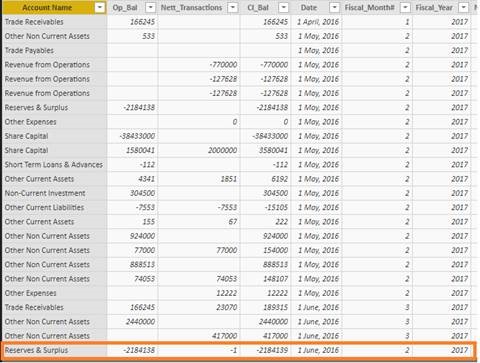Click the 154000 Cl_Bal cell
This screenshot has height=363, width=480.
click(x=265, y=250)
